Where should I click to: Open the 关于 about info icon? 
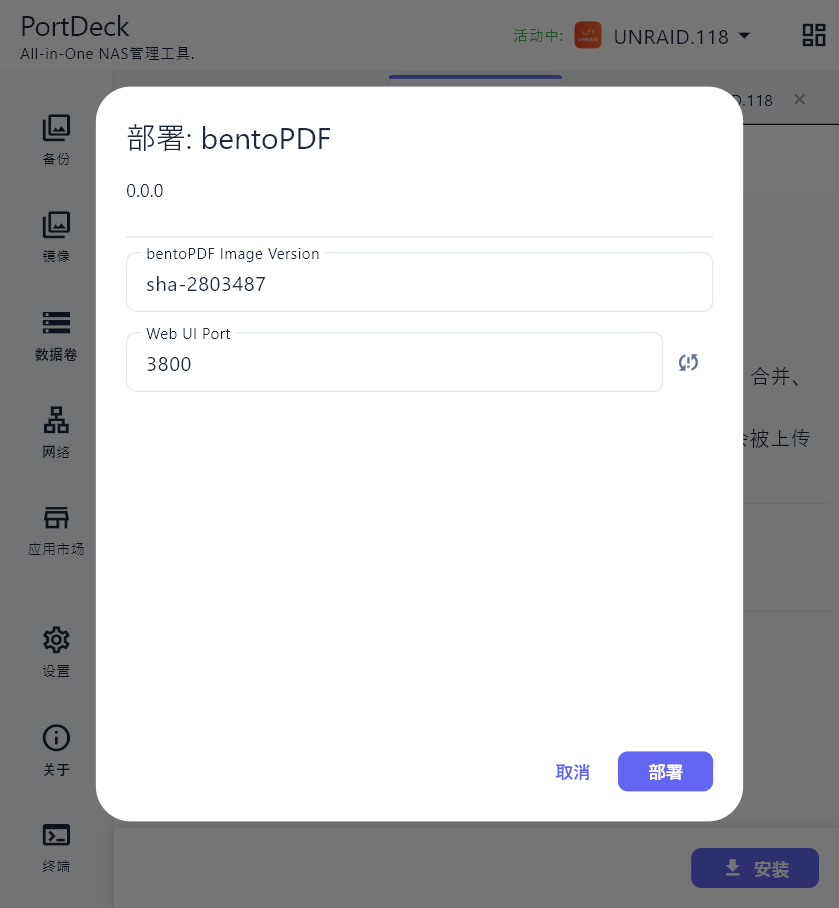pos(56,738)
